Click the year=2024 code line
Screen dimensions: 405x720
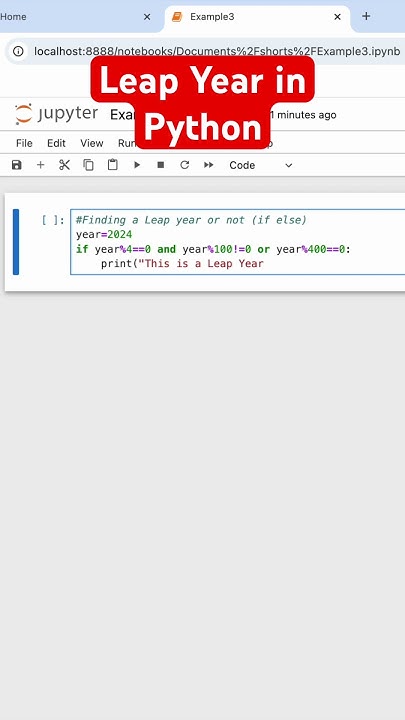pyautogui.click(x=104, y=235)
